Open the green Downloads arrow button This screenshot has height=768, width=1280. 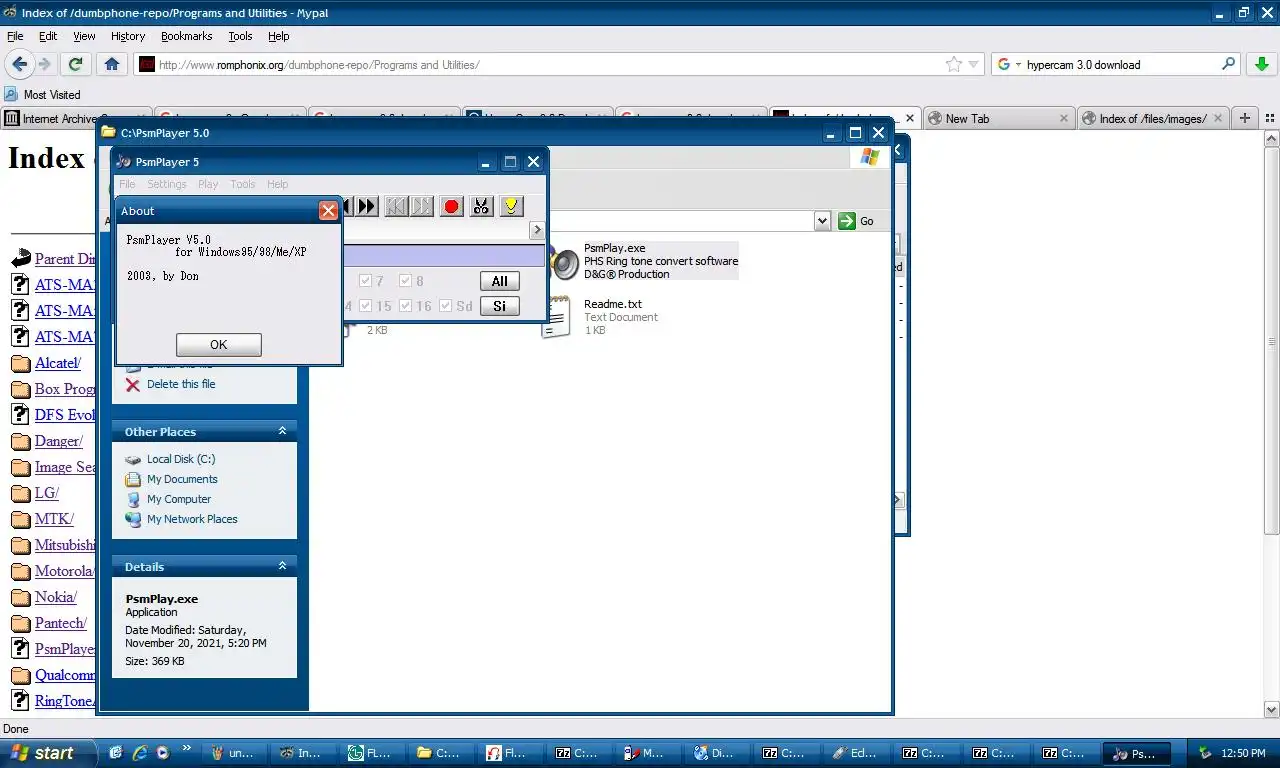coord(1261,64)
